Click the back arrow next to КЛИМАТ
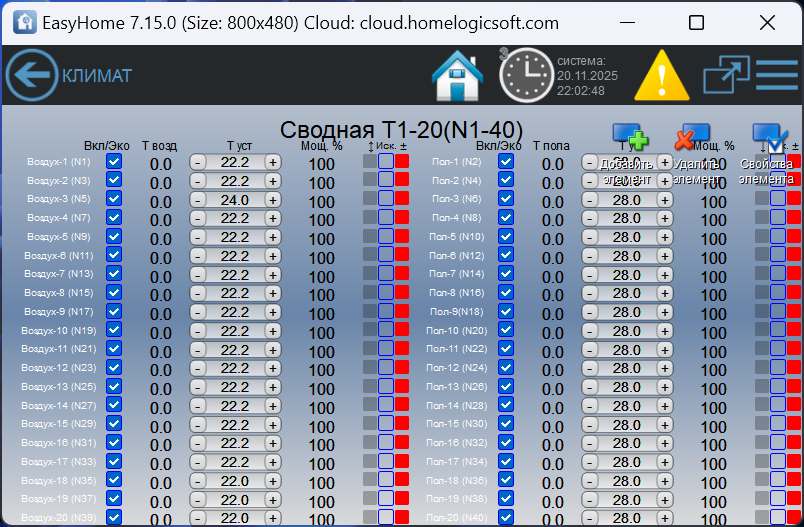This screenshot has width=804, height=527. pos(31,75)
